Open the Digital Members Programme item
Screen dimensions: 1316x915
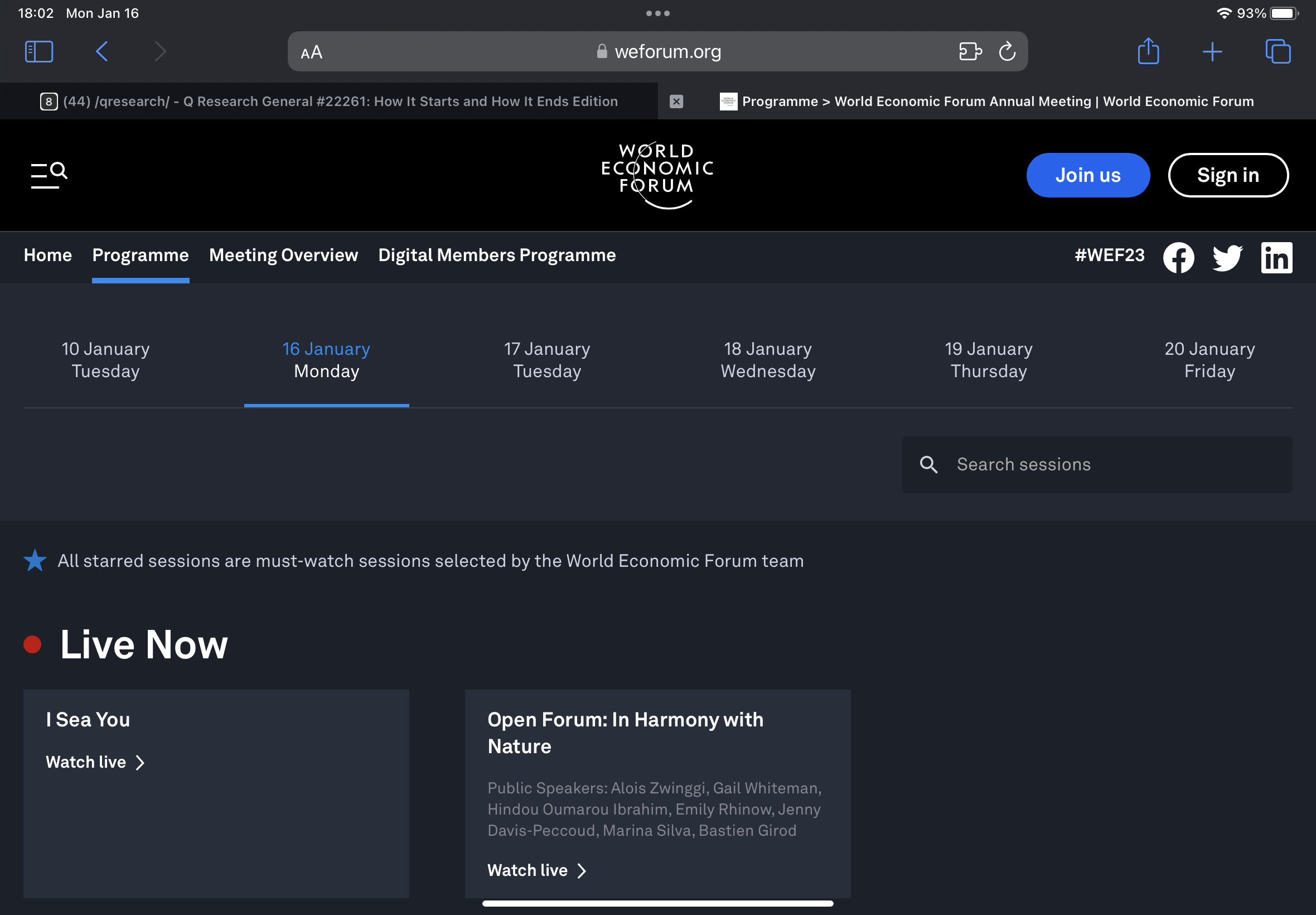click(497, 255)
